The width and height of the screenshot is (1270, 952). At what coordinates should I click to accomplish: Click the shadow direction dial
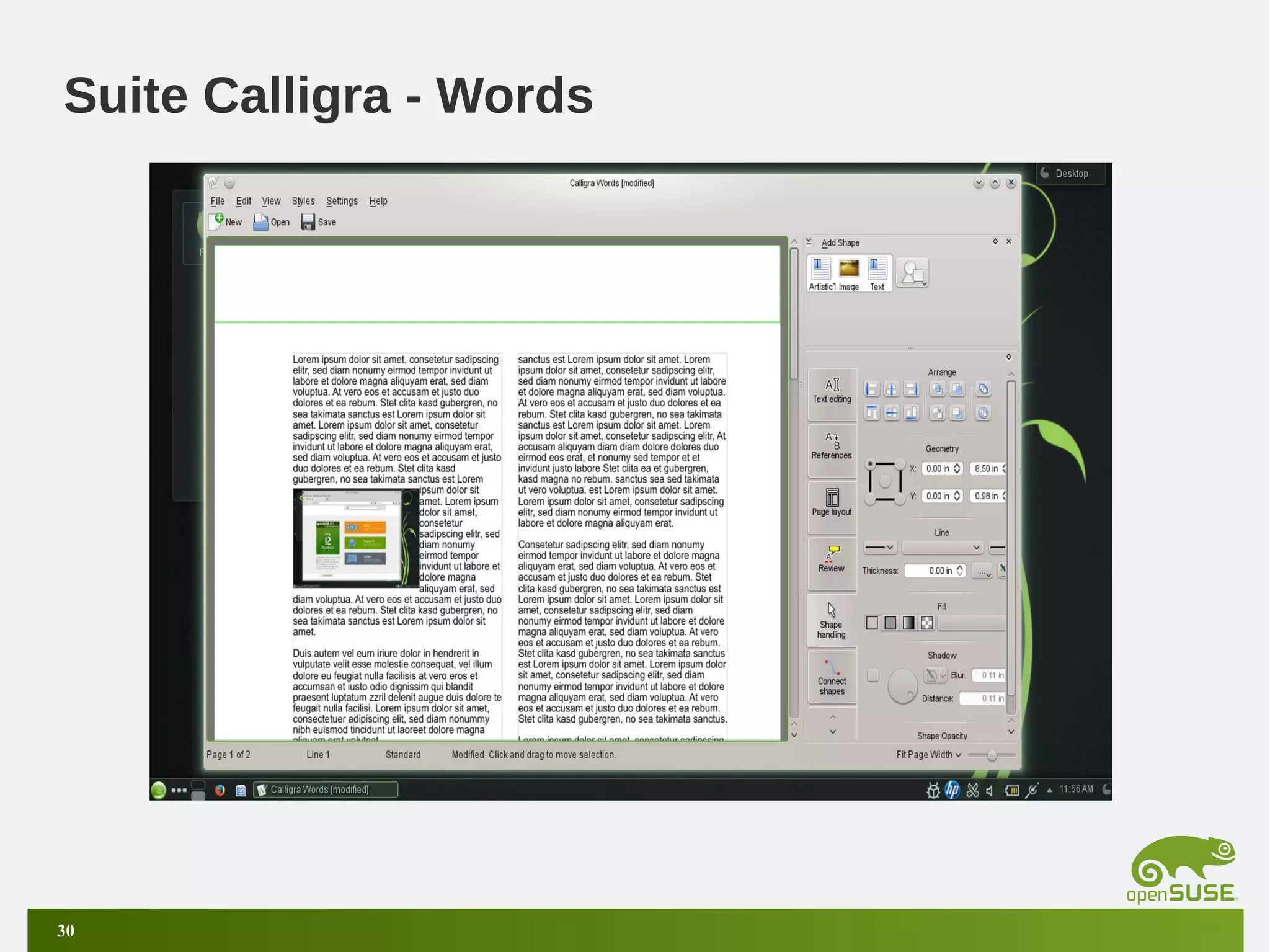(x=902, y=687)
